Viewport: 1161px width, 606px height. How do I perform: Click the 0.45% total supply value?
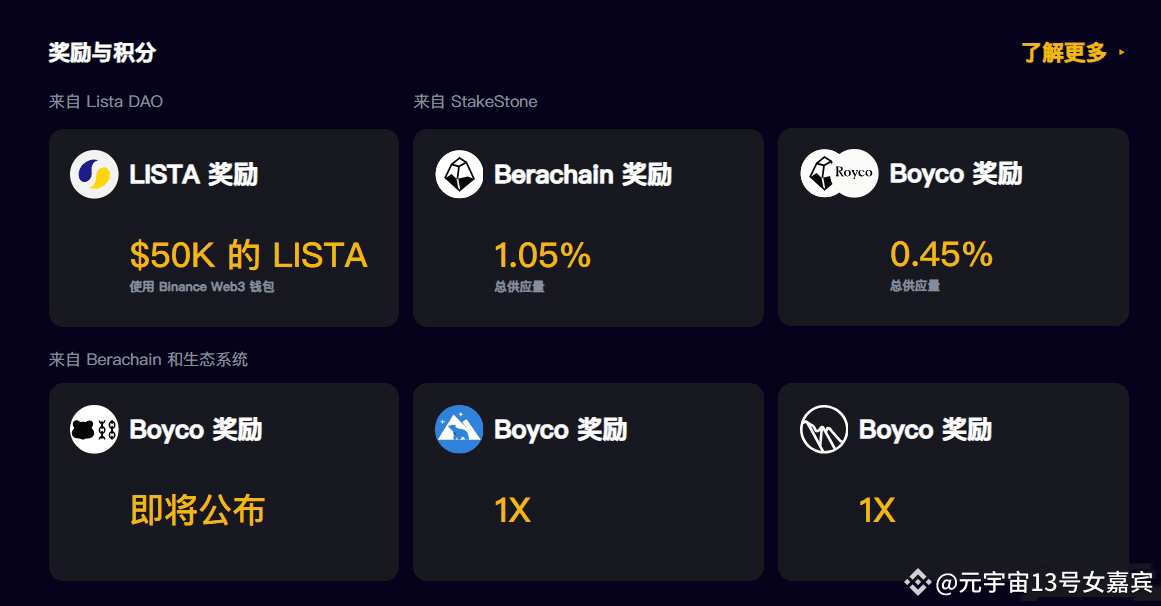pos(941,254)
